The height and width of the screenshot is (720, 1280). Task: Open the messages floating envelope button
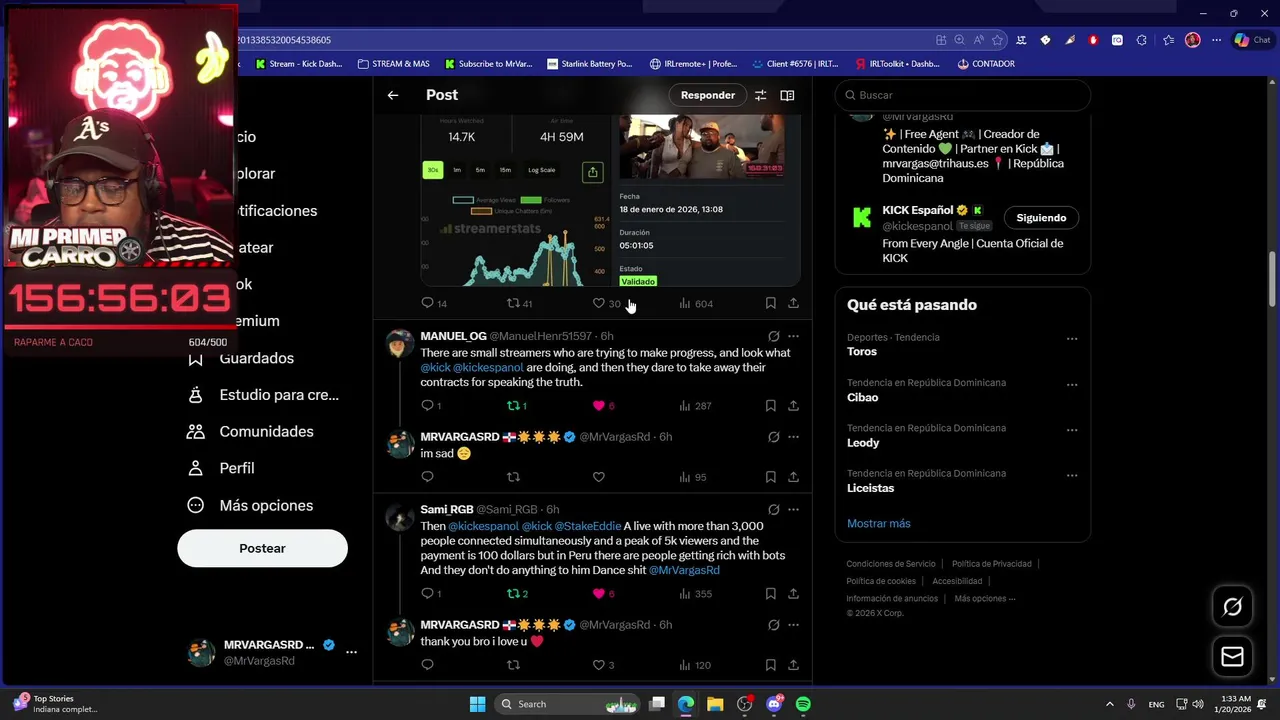(x=1233, y=656)
